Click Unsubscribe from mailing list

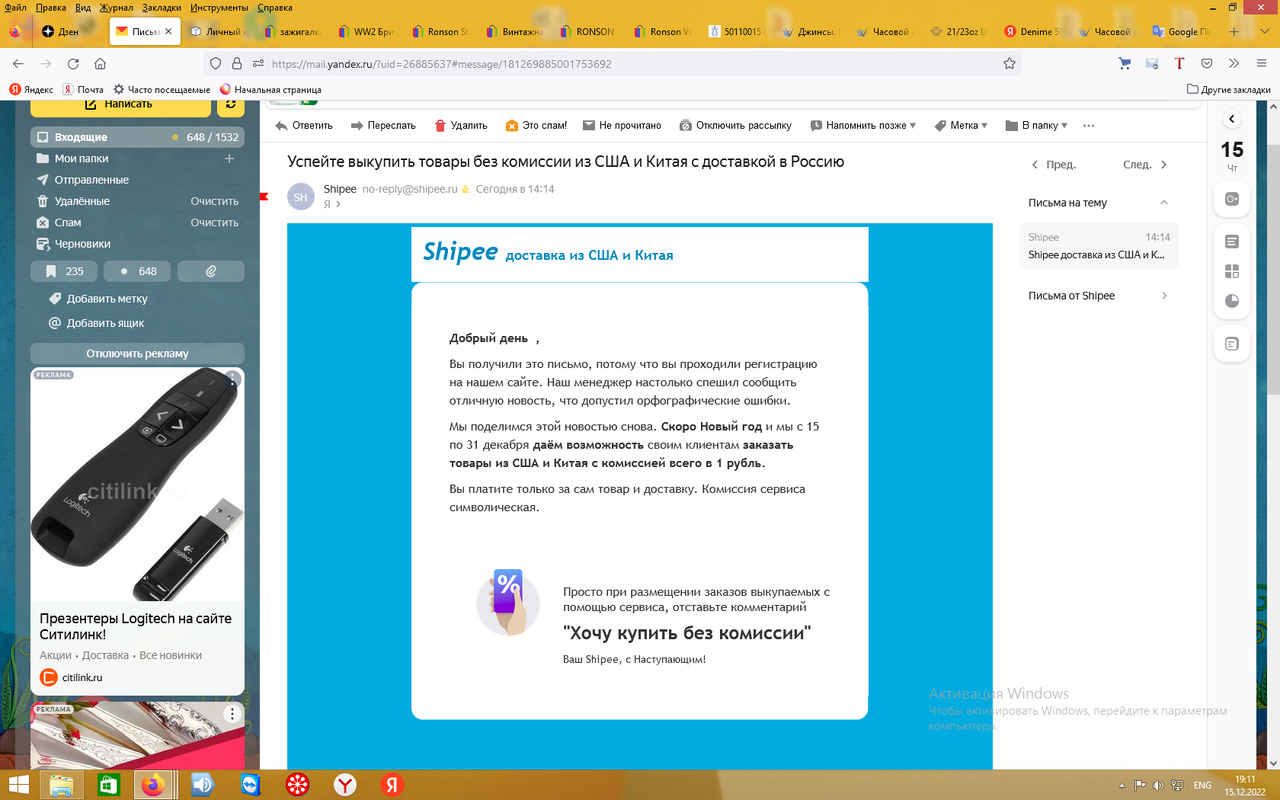(736, 126)
